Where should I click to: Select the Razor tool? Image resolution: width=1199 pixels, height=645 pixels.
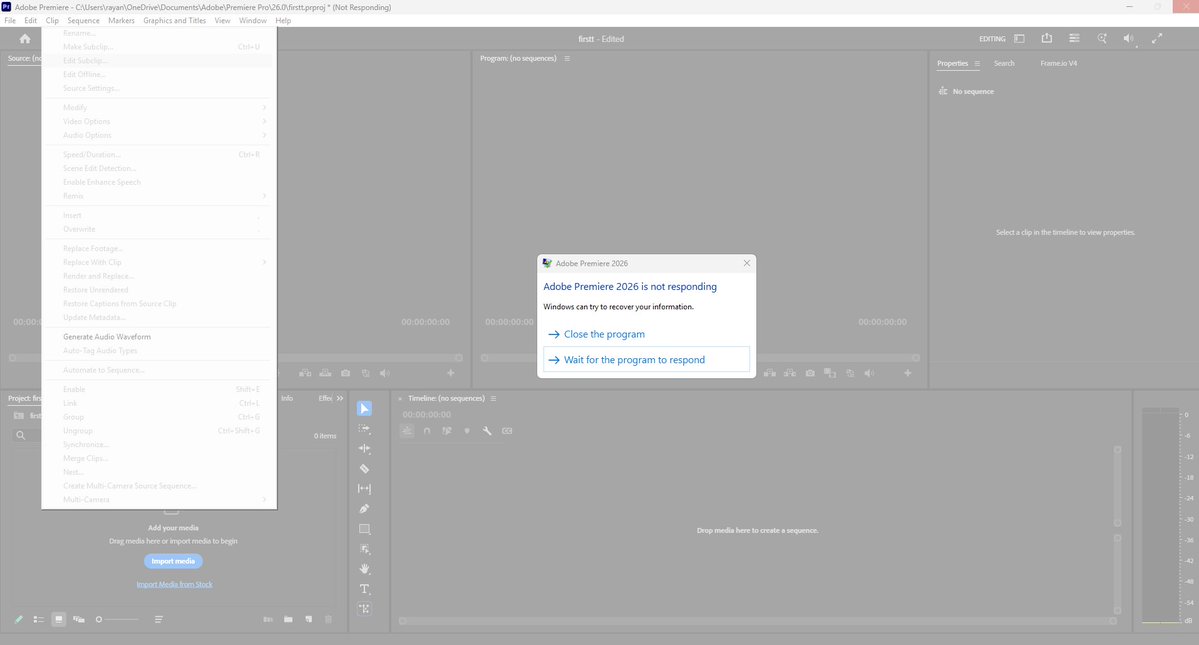(x=365, y=468)
